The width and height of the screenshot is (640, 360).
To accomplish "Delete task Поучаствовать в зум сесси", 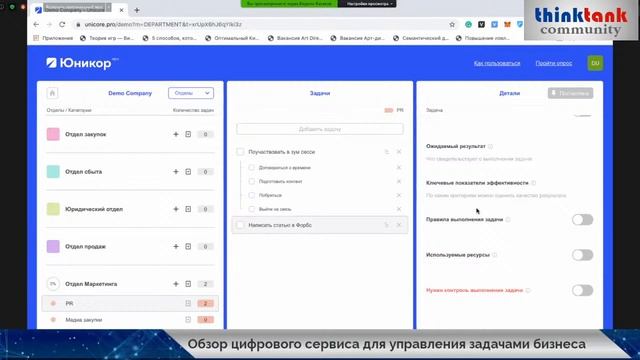I will [x=399, y=152].
